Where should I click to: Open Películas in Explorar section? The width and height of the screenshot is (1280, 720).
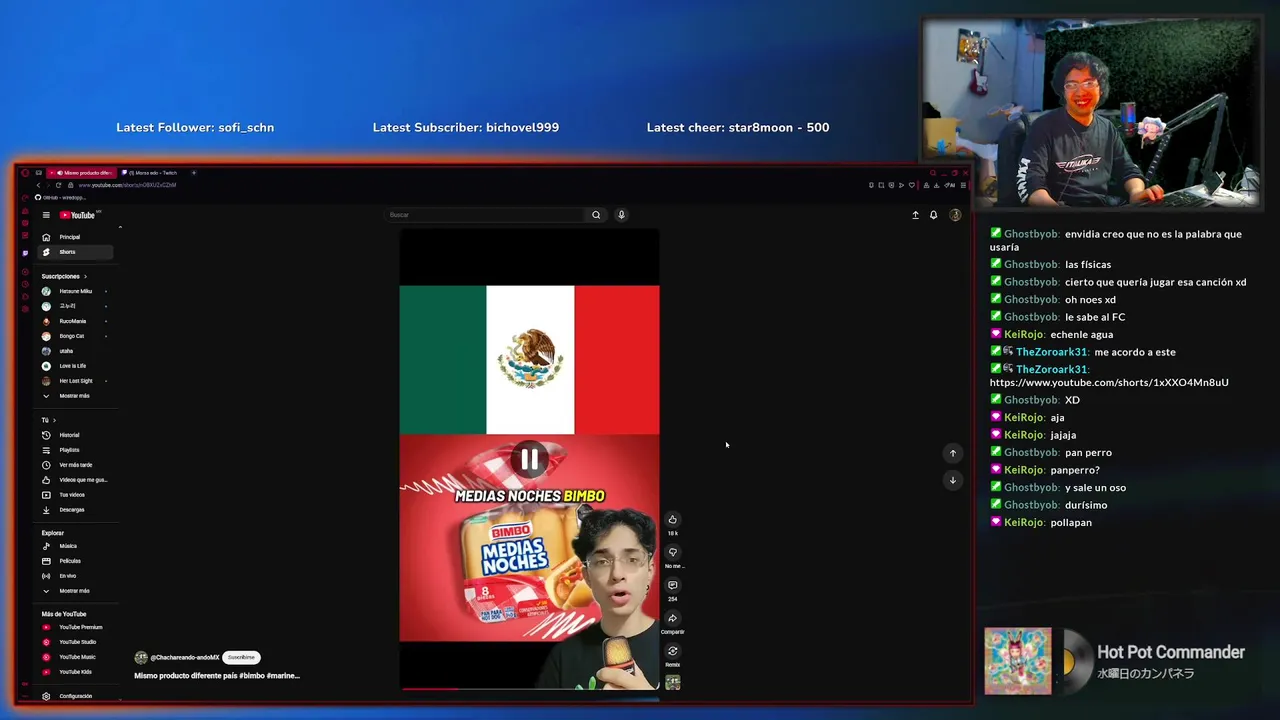[75, 561]
